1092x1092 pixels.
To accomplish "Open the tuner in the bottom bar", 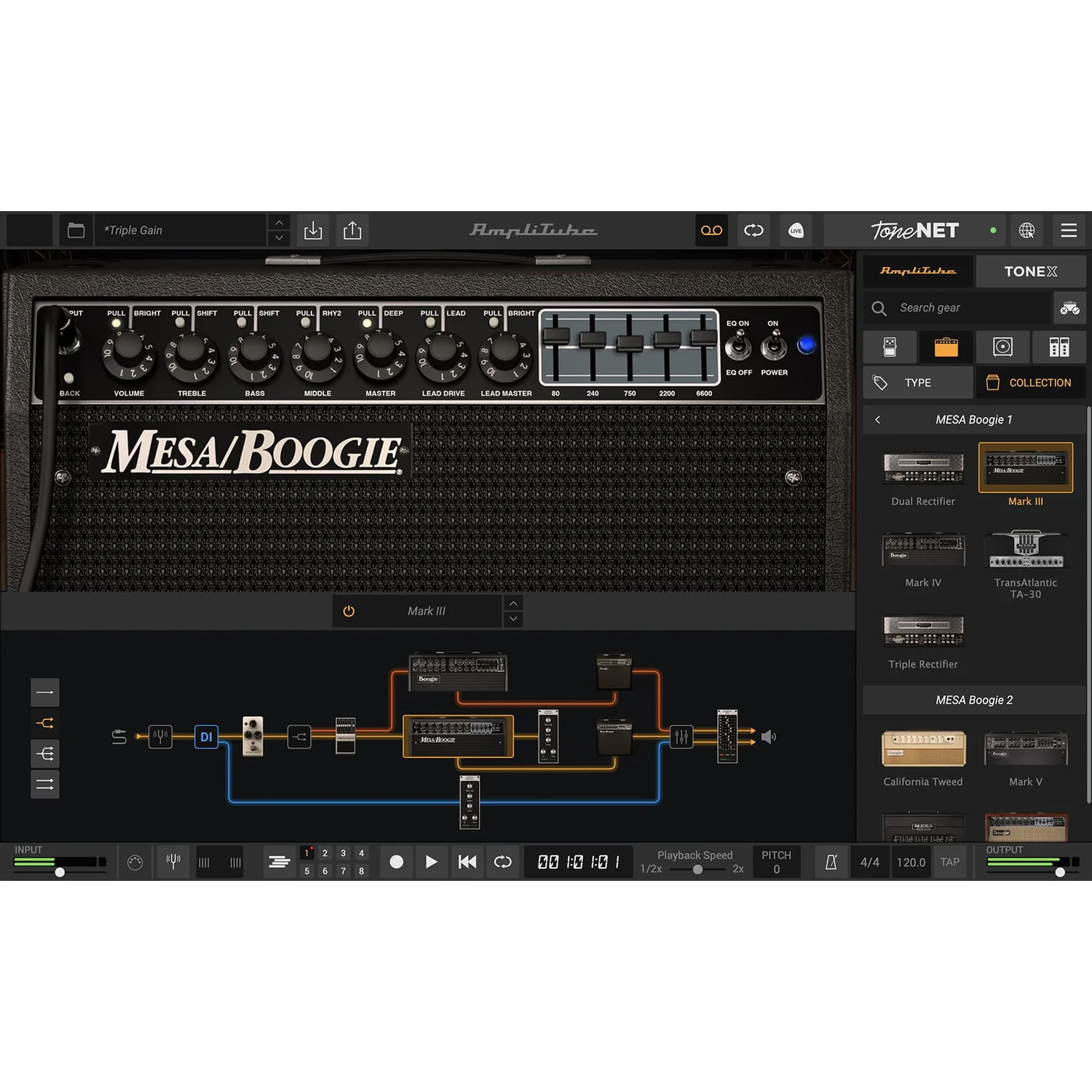I will coord(173,862).
